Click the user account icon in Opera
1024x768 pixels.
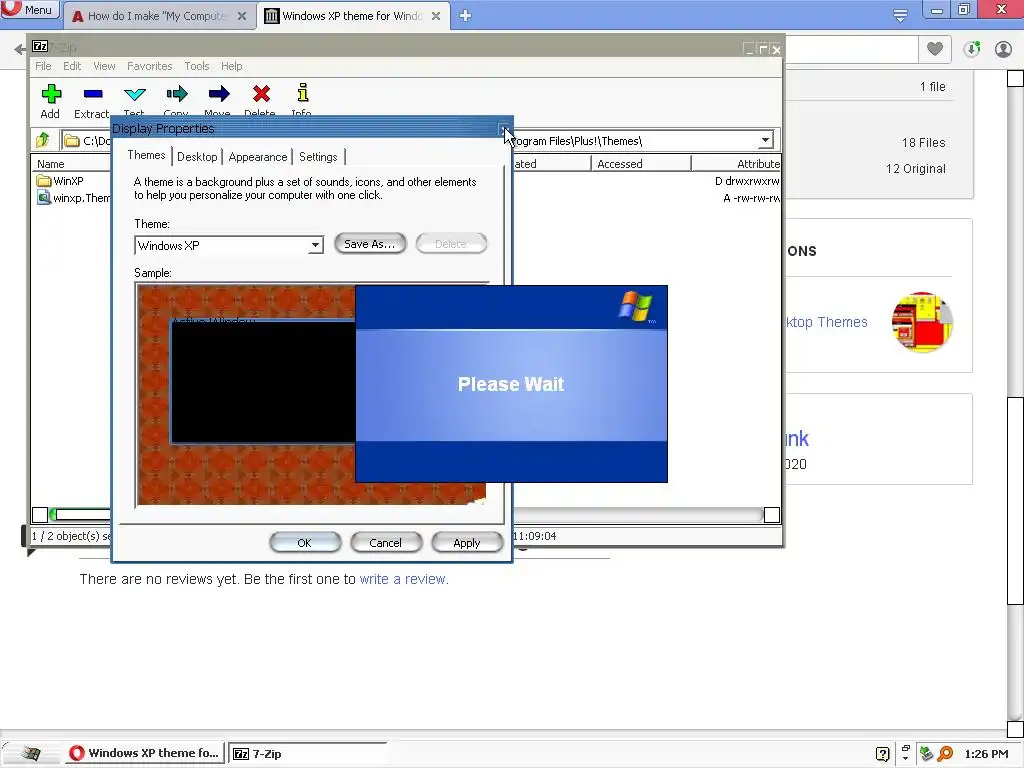click(x=1003, y=49)
